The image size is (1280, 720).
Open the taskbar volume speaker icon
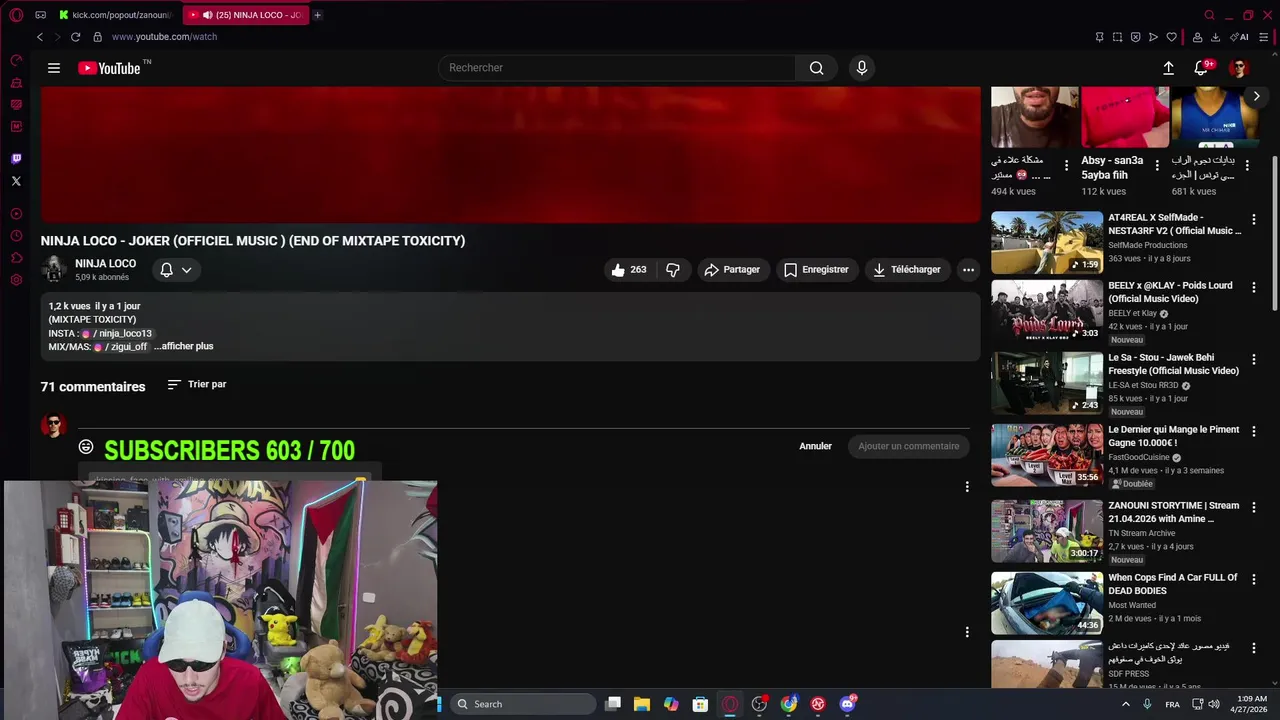[x=1214, y=704]
